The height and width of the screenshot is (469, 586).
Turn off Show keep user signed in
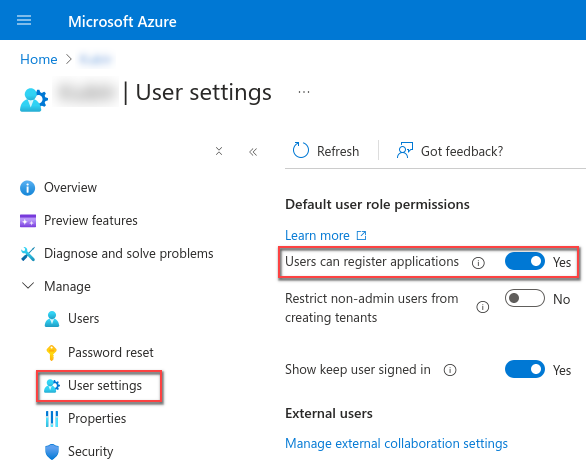point(524,369)
